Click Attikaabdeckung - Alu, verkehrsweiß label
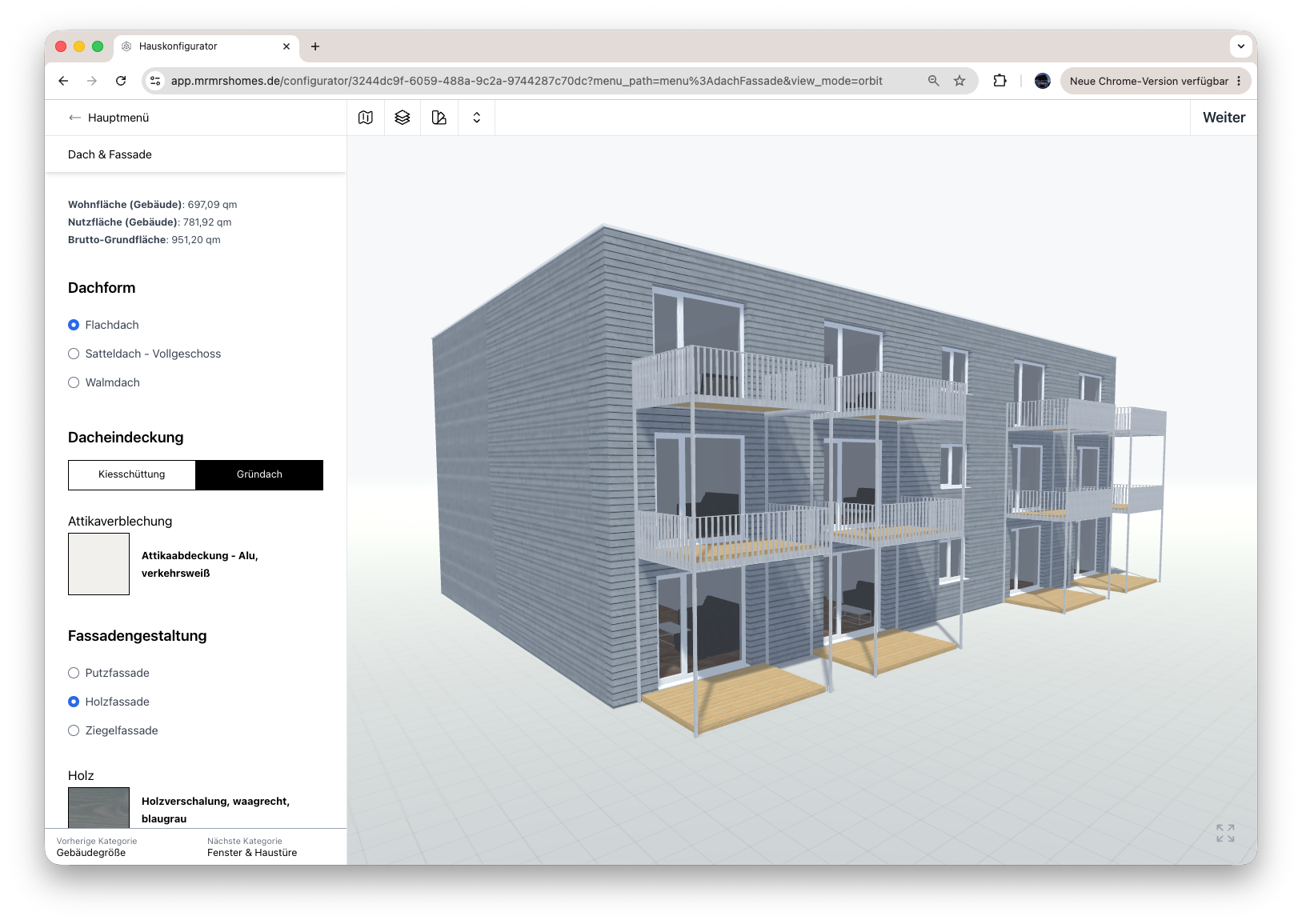The image size is (1302, 924). [200, 564]
